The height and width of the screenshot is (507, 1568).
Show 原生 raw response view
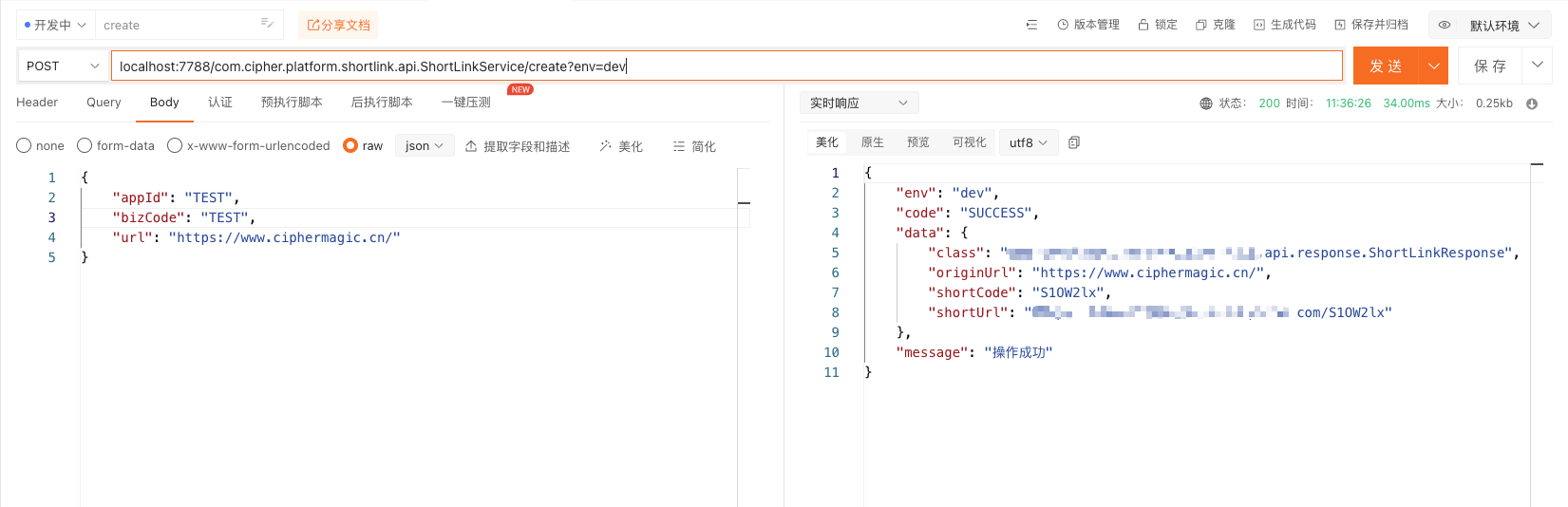pos(873,142)
